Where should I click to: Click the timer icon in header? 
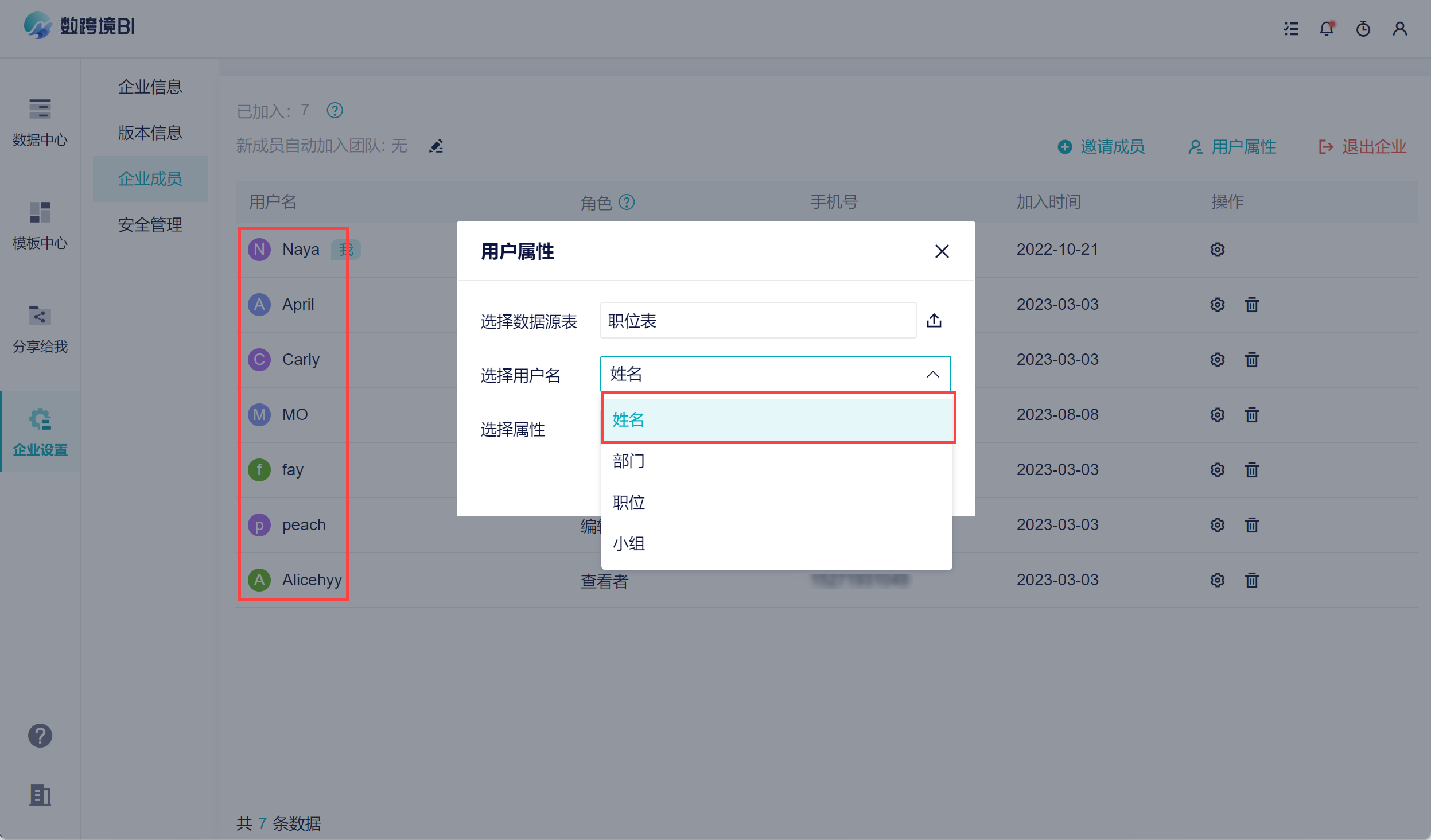(1363, 28)
